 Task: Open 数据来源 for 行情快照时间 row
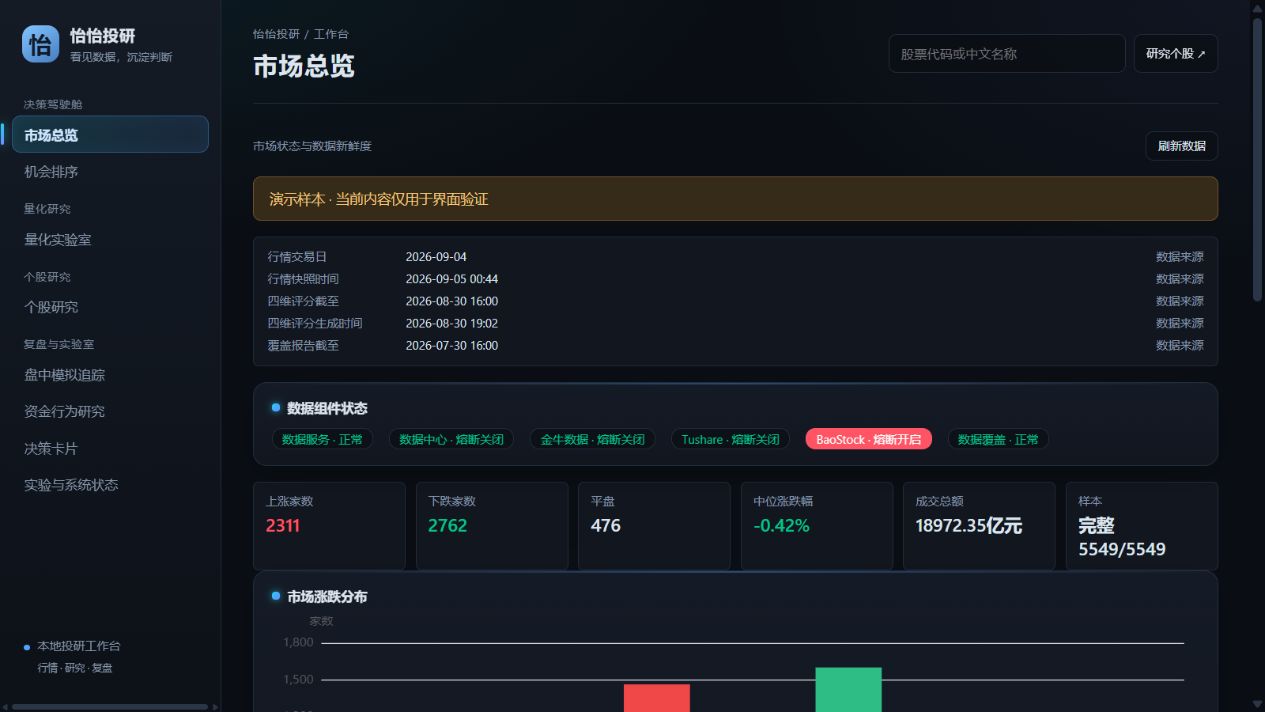click(1180, 279)
